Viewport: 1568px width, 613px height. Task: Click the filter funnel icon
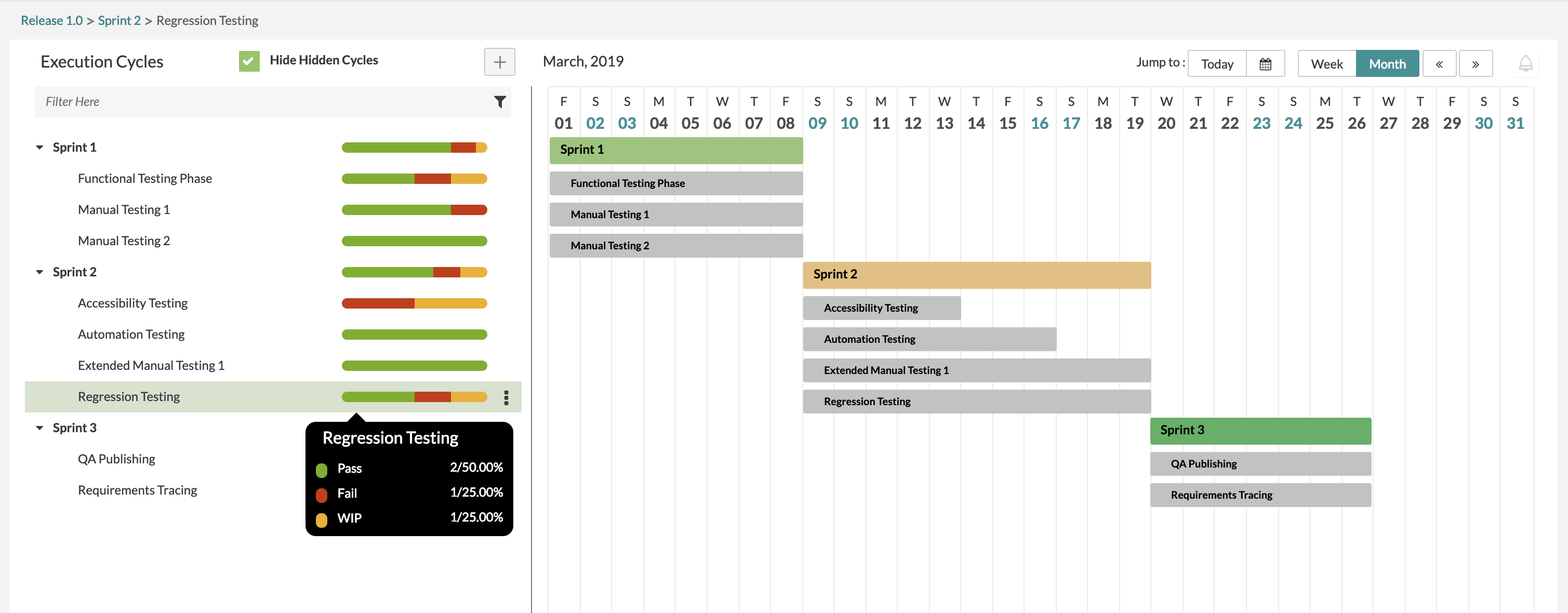500,102
